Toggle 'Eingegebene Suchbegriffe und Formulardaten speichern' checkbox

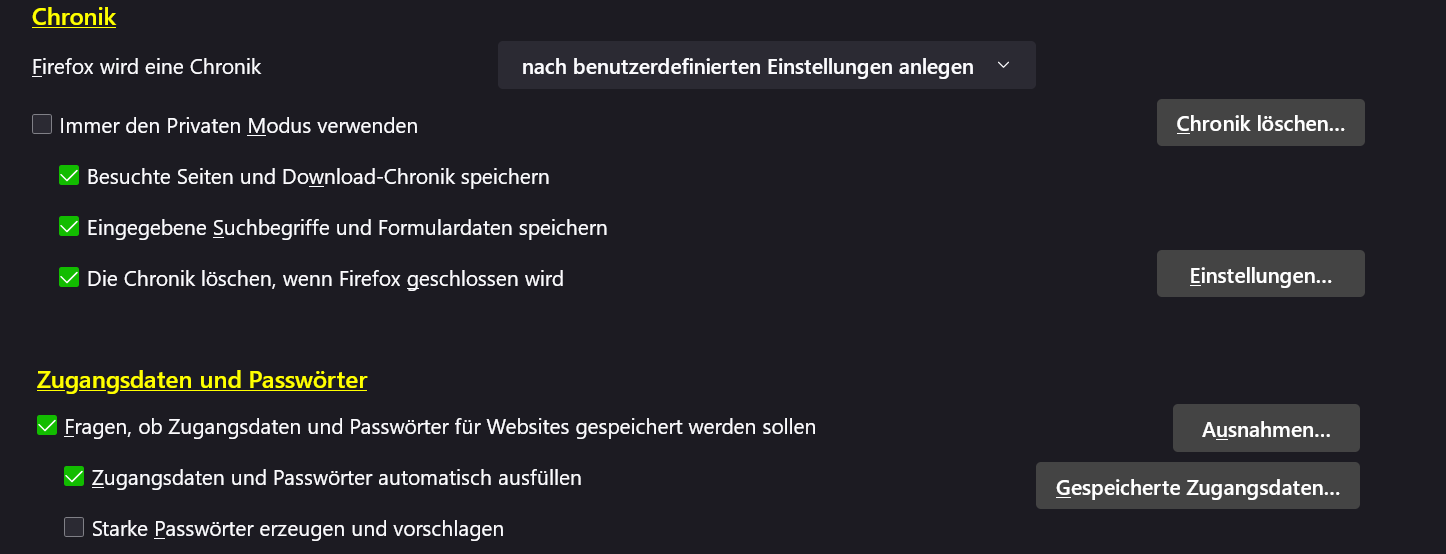[69, 227]
